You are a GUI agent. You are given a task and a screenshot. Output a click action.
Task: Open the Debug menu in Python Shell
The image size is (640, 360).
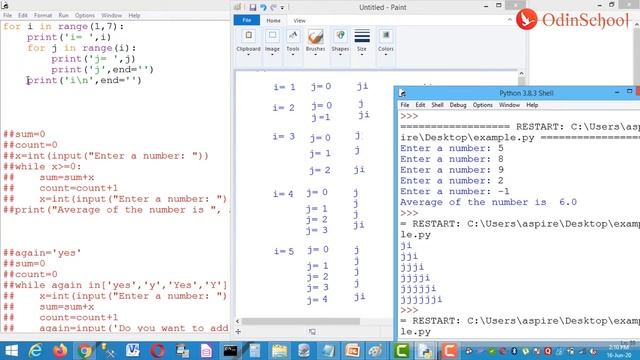[x=458, y=105]
